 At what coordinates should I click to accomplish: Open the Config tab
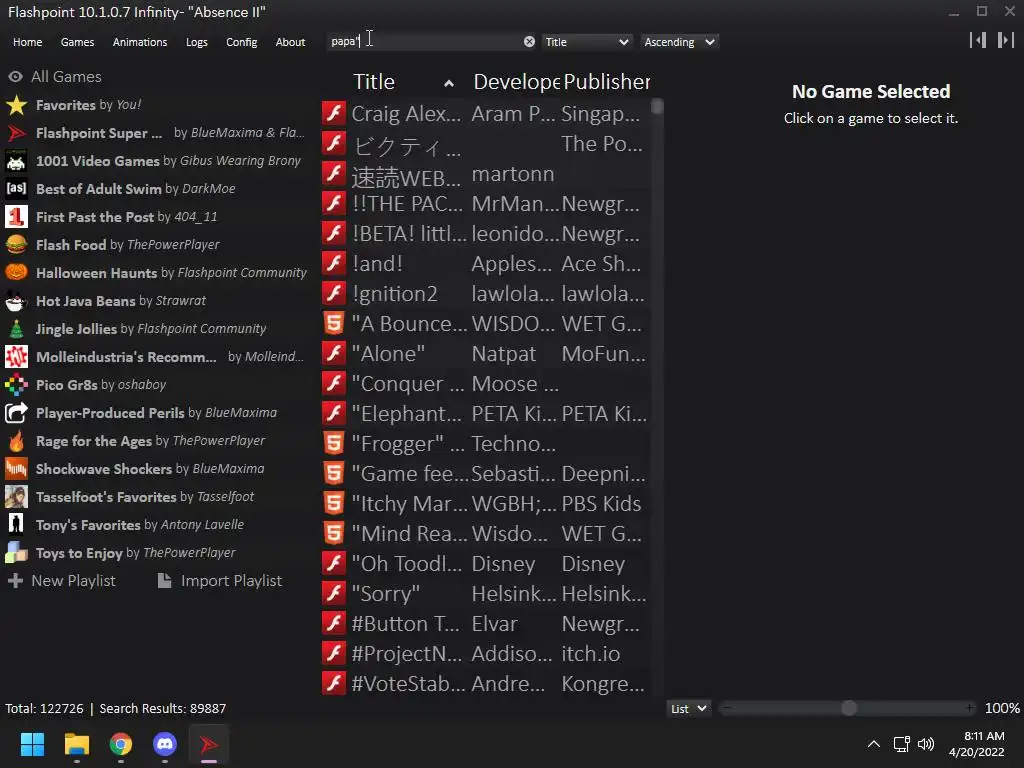click(242, 42)
